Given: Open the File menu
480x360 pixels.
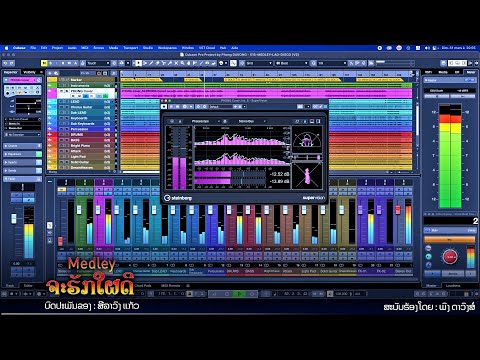Looking at the screenshot, I should coord(33,48).
